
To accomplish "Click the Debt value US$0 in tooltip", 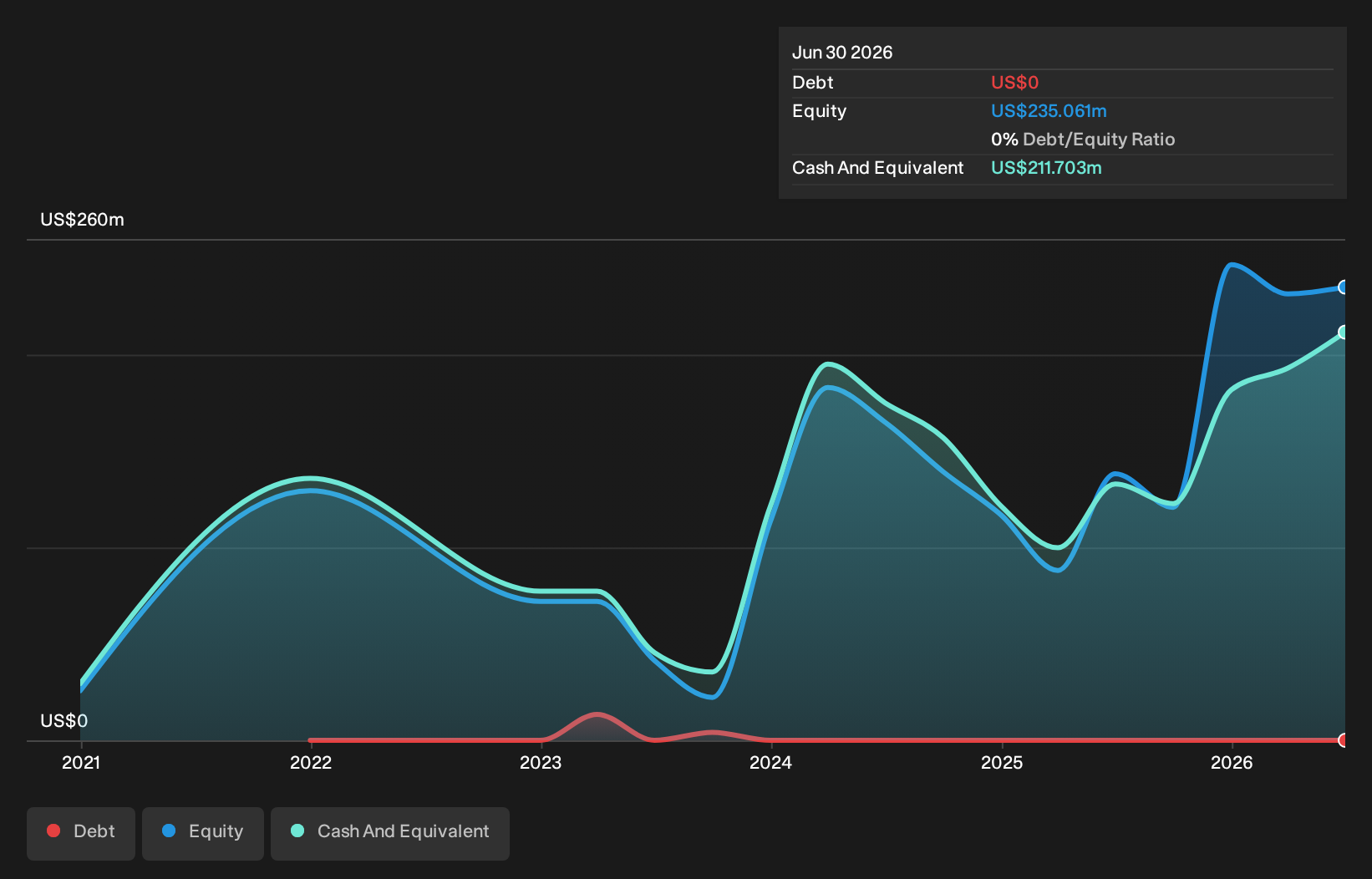I will pos(1014,83).
